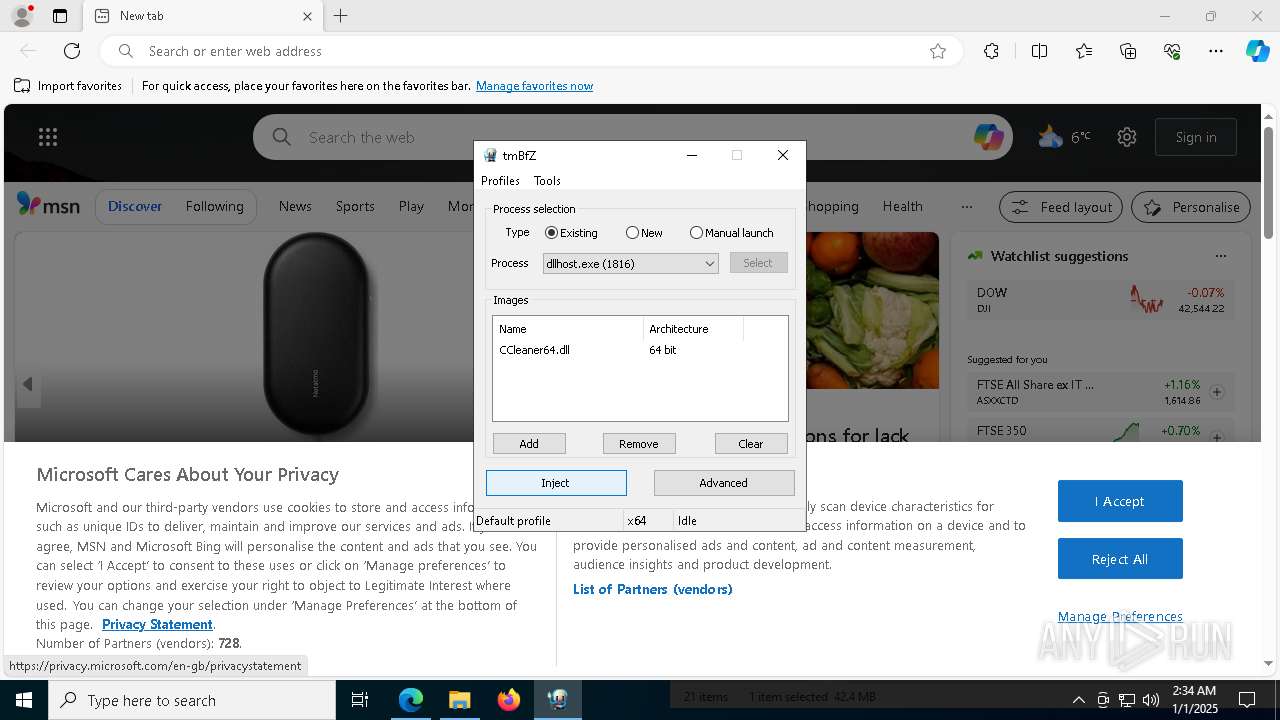Add FTSE 350 to watchlist
This screenshot has width=1280, height=720.
tap(1217, 436)
